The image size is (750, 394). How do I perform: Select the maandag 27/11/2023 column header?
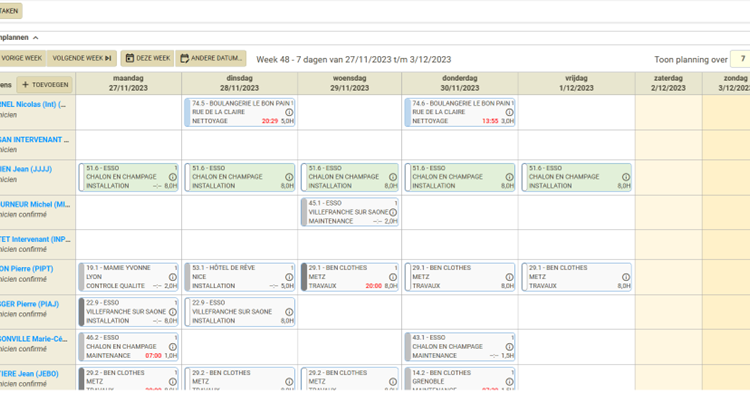[x=128, y=83]
